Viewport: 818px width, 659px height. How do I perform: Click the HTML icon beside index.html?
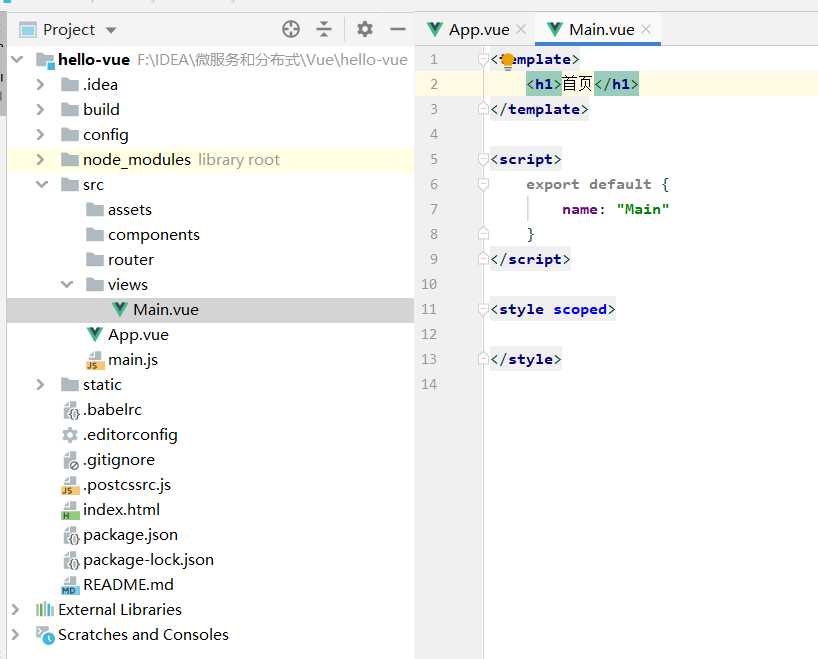pos(70,510)
